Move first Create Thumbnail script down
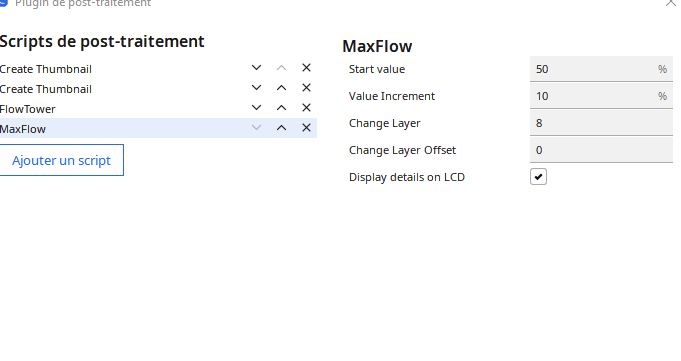Screen dimensions: 681x361 (x=256, y=68)
